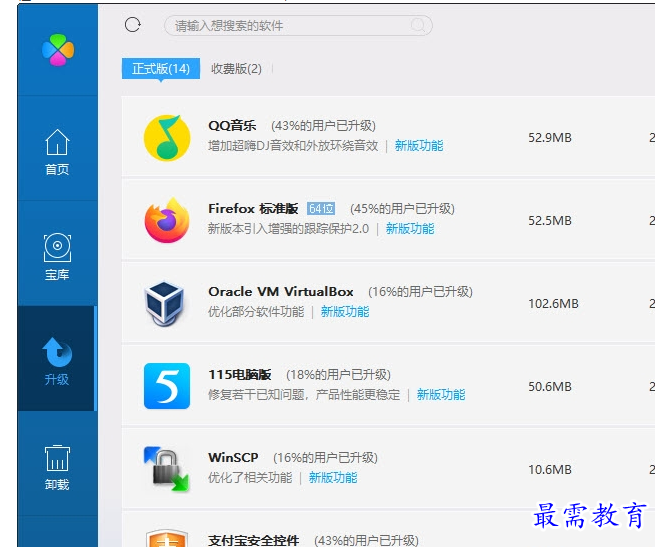Viewport: 655px width, 547px height.
Task: Click (18%的用户已升级) on 115 row
Action: click(x=338, y=374)
